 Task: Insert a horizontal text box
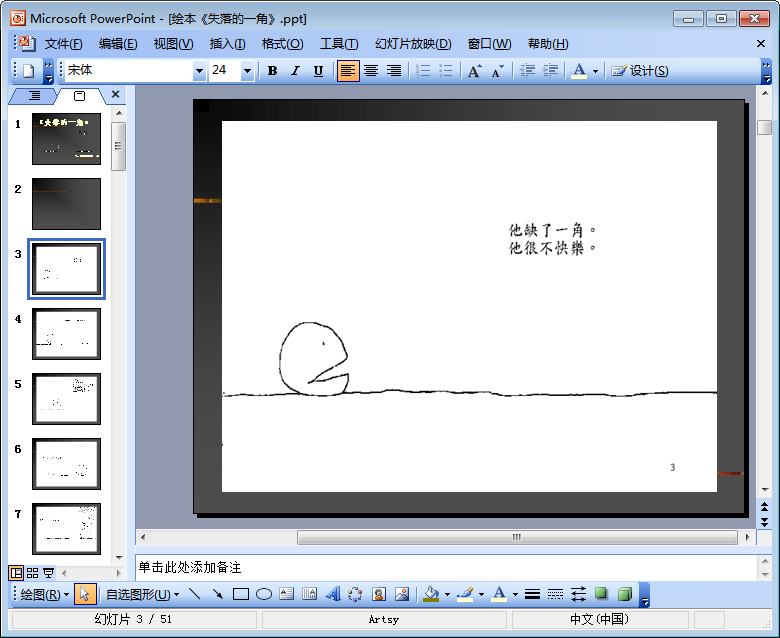pyautogui.click(x=287, y=594)
